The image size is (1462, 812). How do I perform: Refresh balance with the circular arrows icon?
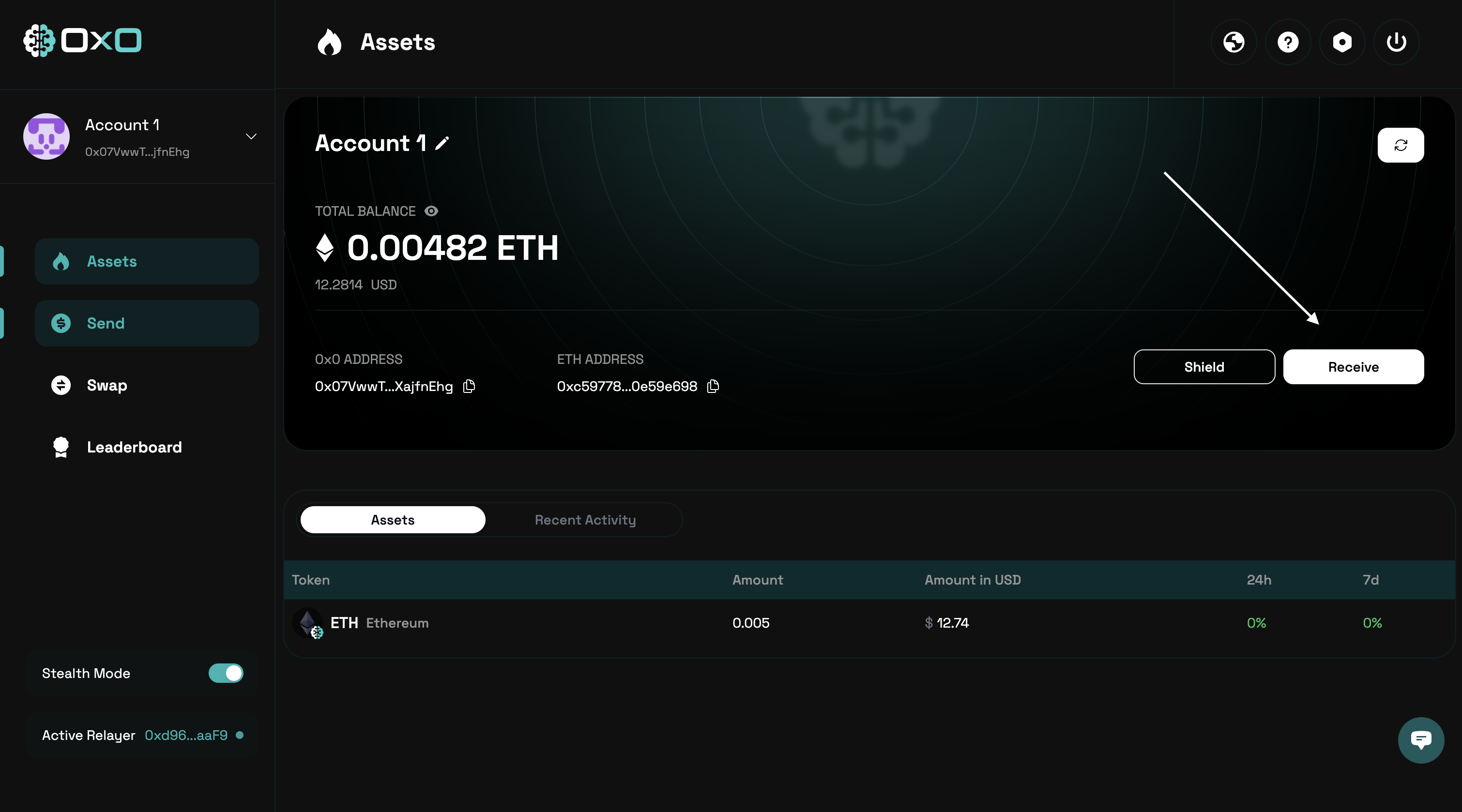(x=1400, y=145)
